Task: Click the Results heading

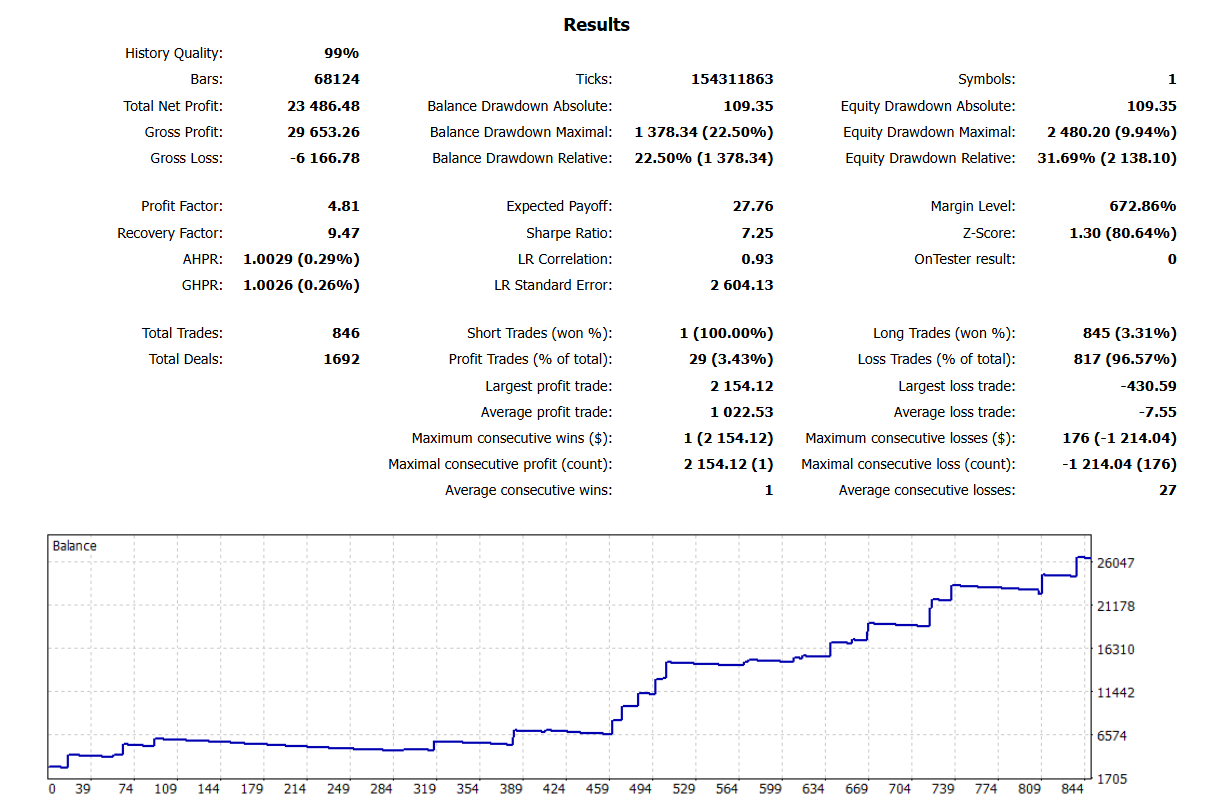Action: pos(596,25)
